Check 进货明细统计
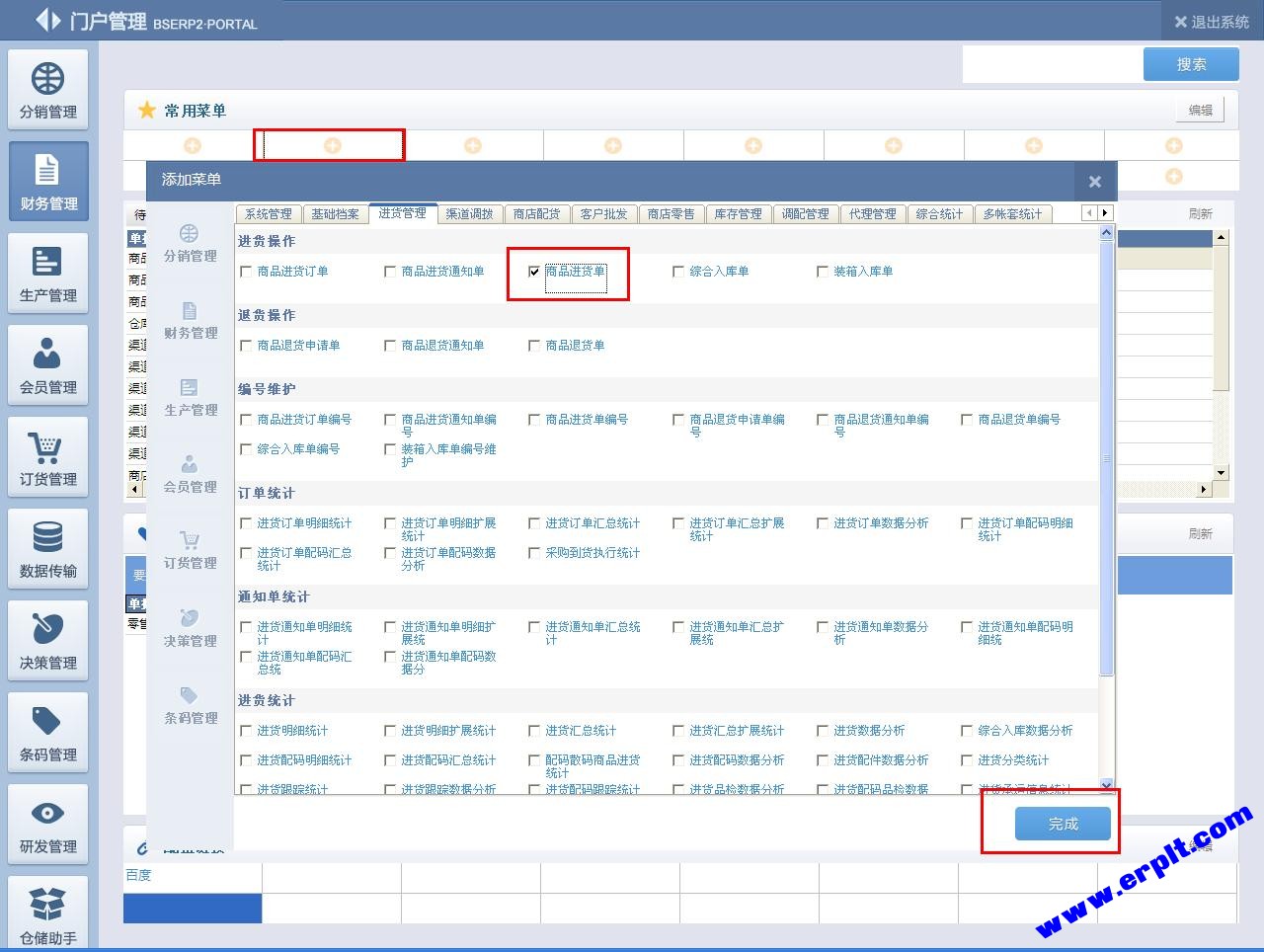Screen dimensions: 1264x952 (246, 731)
